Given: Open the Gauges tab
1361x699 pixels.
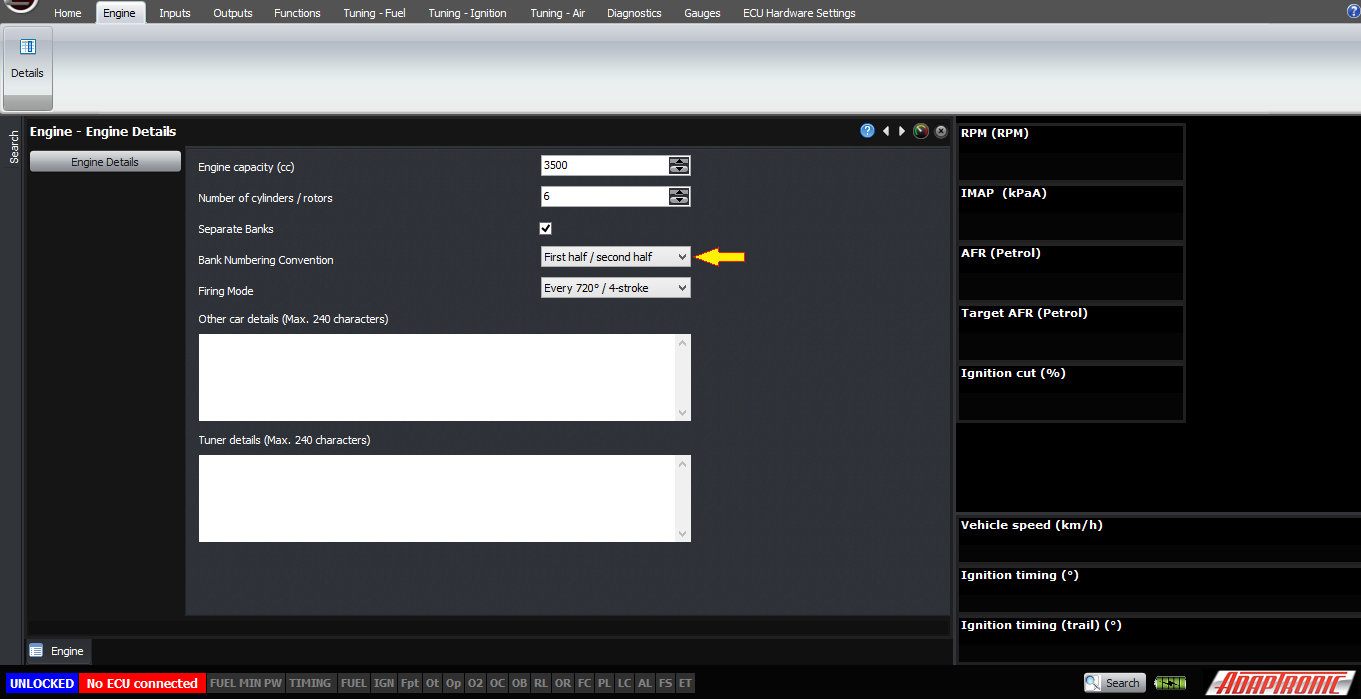Looking at the screenshot, I should click(x=702, y=13).
